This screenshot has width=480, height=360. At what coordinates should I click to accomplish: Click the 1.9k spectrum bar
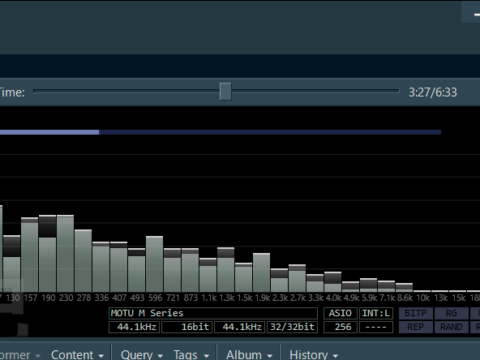click(262, 273)
